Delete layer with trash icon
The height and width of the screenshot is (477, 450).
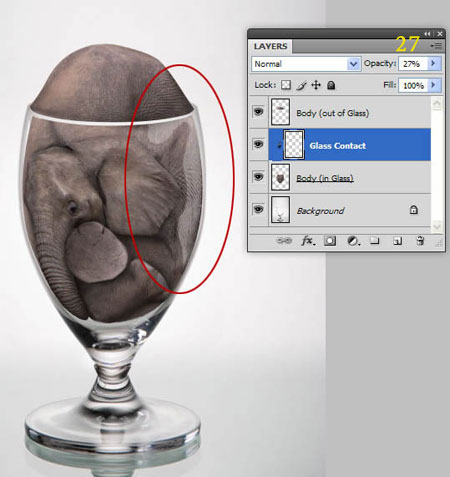(x=420, y=241)
